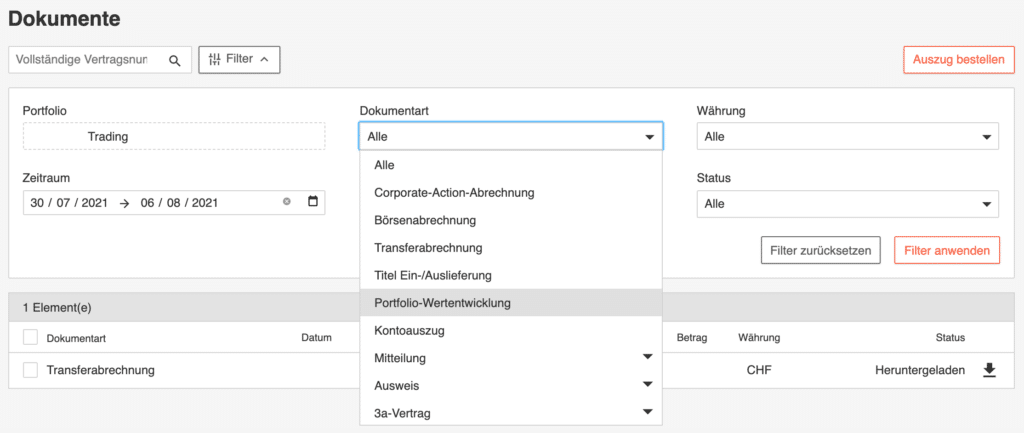The width and height of the screenshot is (1024, 433).
Task: Click Auszug bestellen button
Action: pyautogui.click(x=959, y=59)
